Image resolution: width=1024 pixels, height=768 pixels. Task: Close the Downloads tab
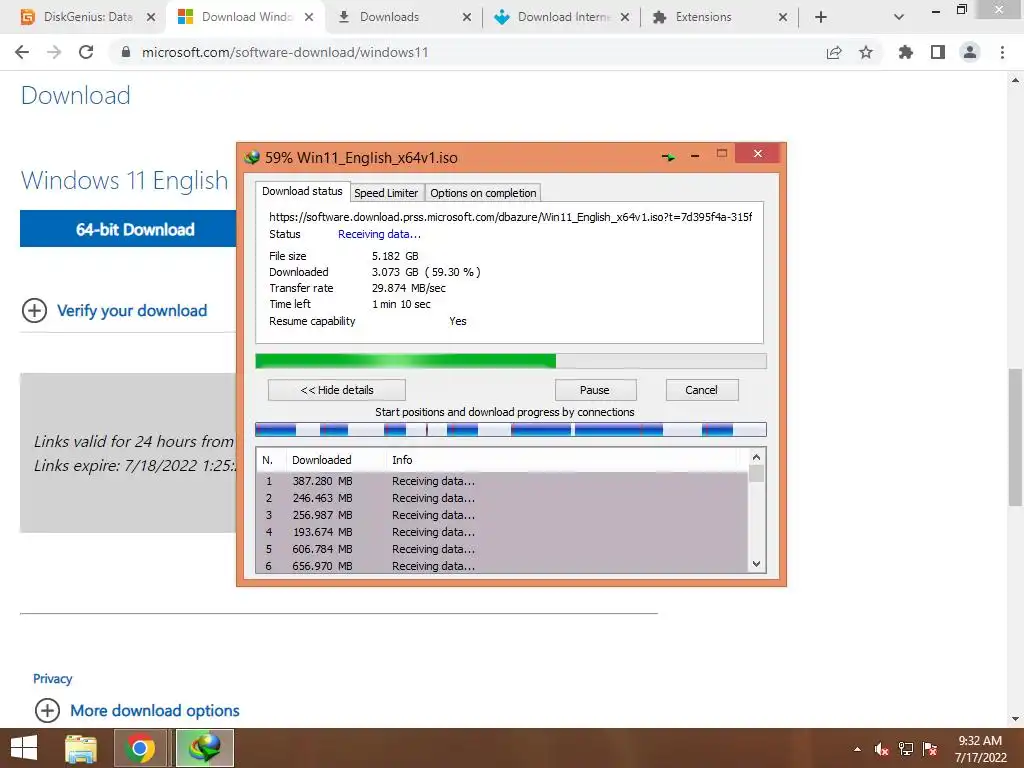(467, 17)
